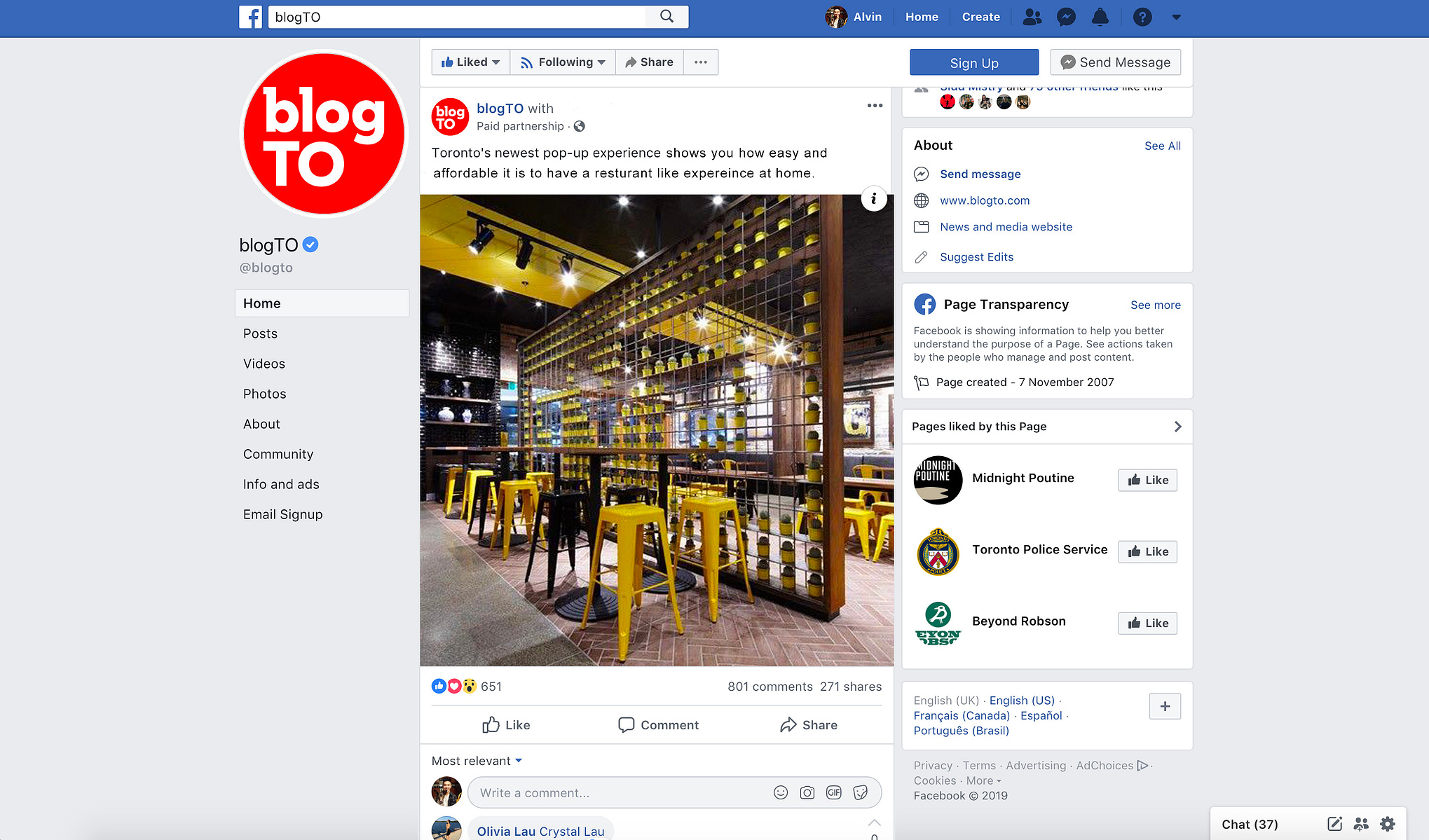Open the Following dropdown
Image resolution: width=1429 pixels, height=840 pixels.
[563, 62]
